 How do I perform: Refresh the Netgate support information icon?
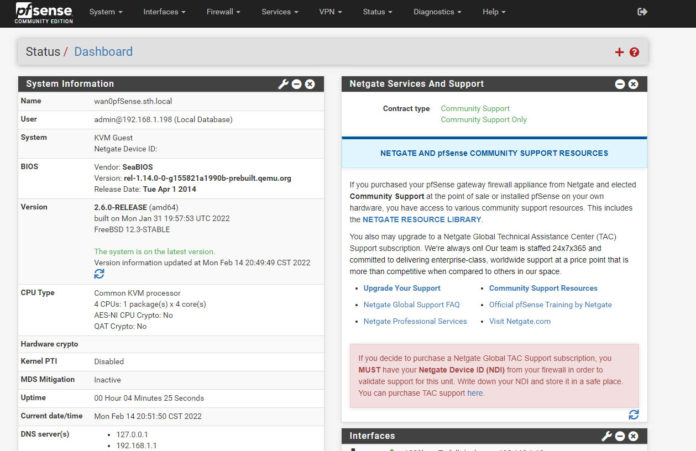(x=633, y=415)
